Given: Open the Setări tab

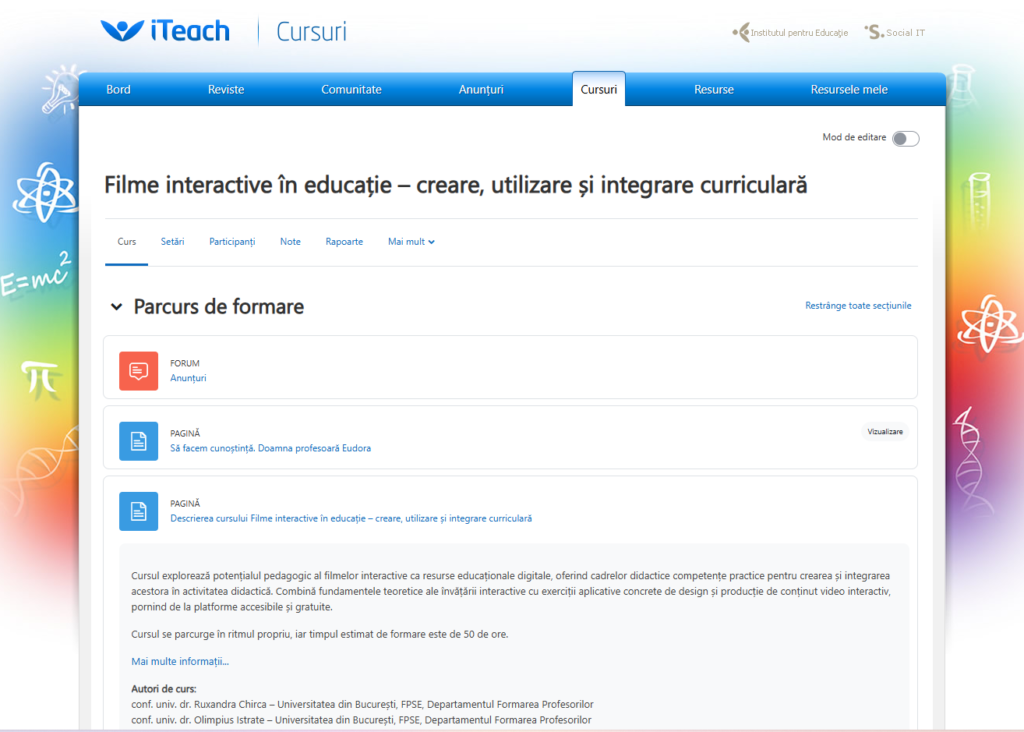Looking at the screenshot, I should click(172, 242).
